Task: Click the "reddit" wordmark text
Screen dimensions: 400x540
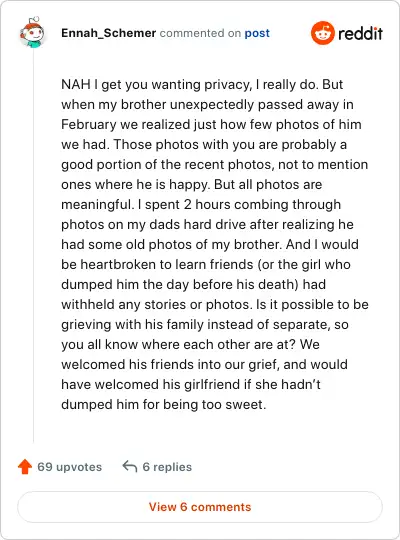Action: (360, 33)
